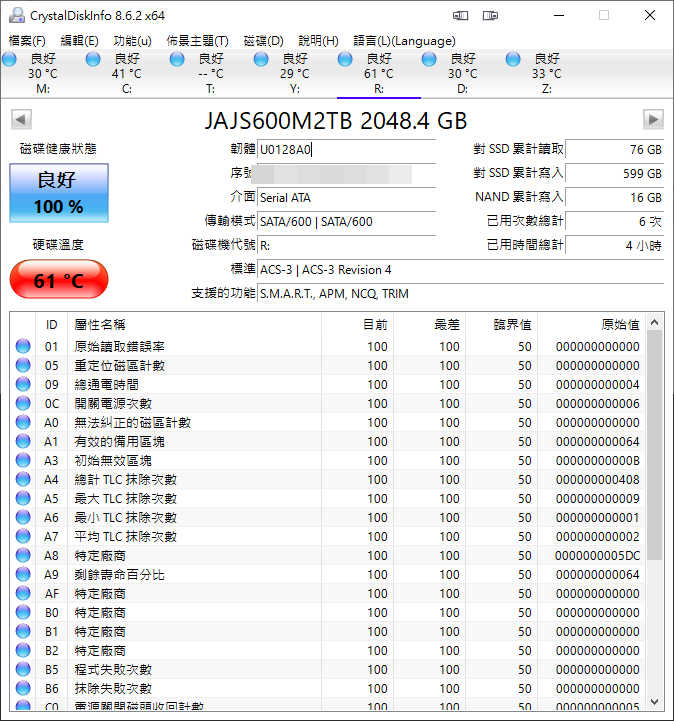This screenshot has height=721, width=674.
Task: Open the 編輯(E) menu
Action: [80, 41]
